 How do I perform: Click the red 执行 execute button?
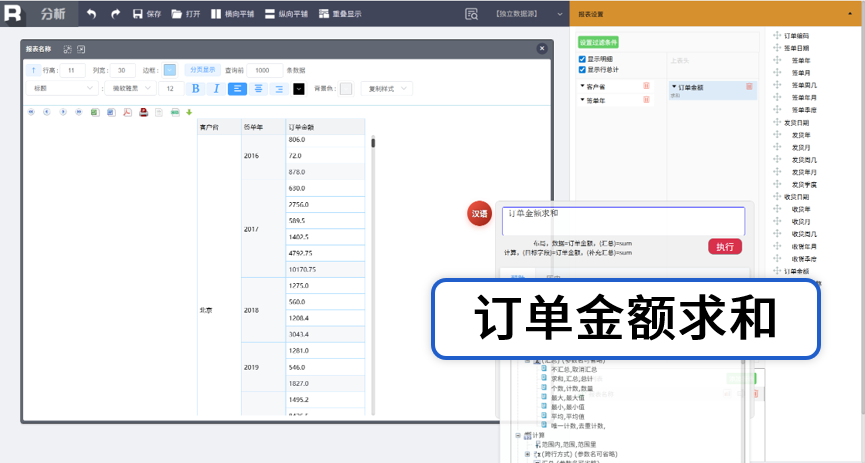(725, 246)
